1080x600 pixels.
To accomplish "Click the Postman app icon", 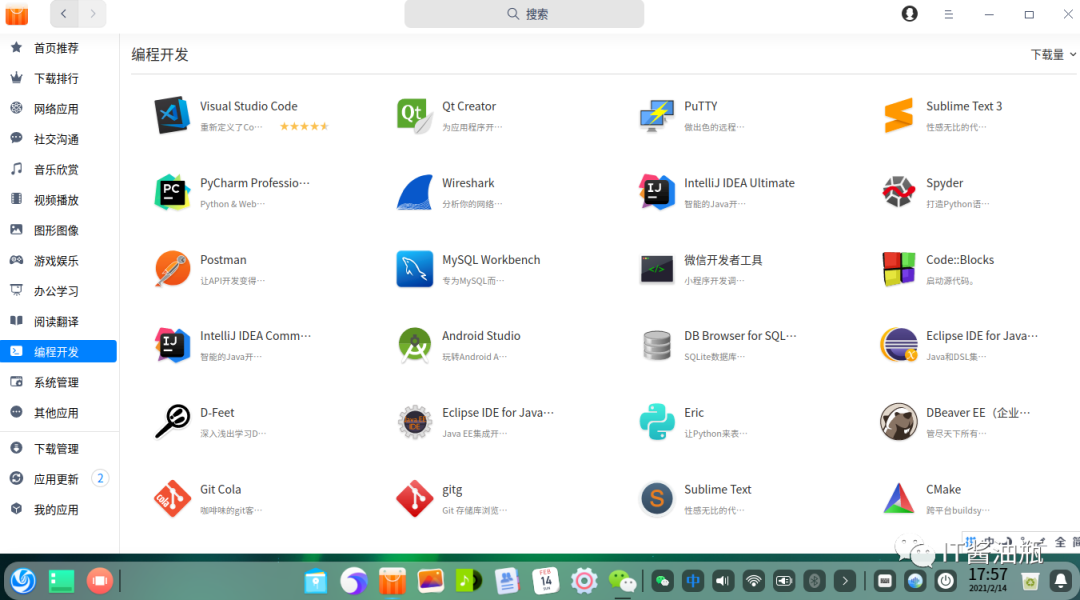I will (x=172, y=269).
